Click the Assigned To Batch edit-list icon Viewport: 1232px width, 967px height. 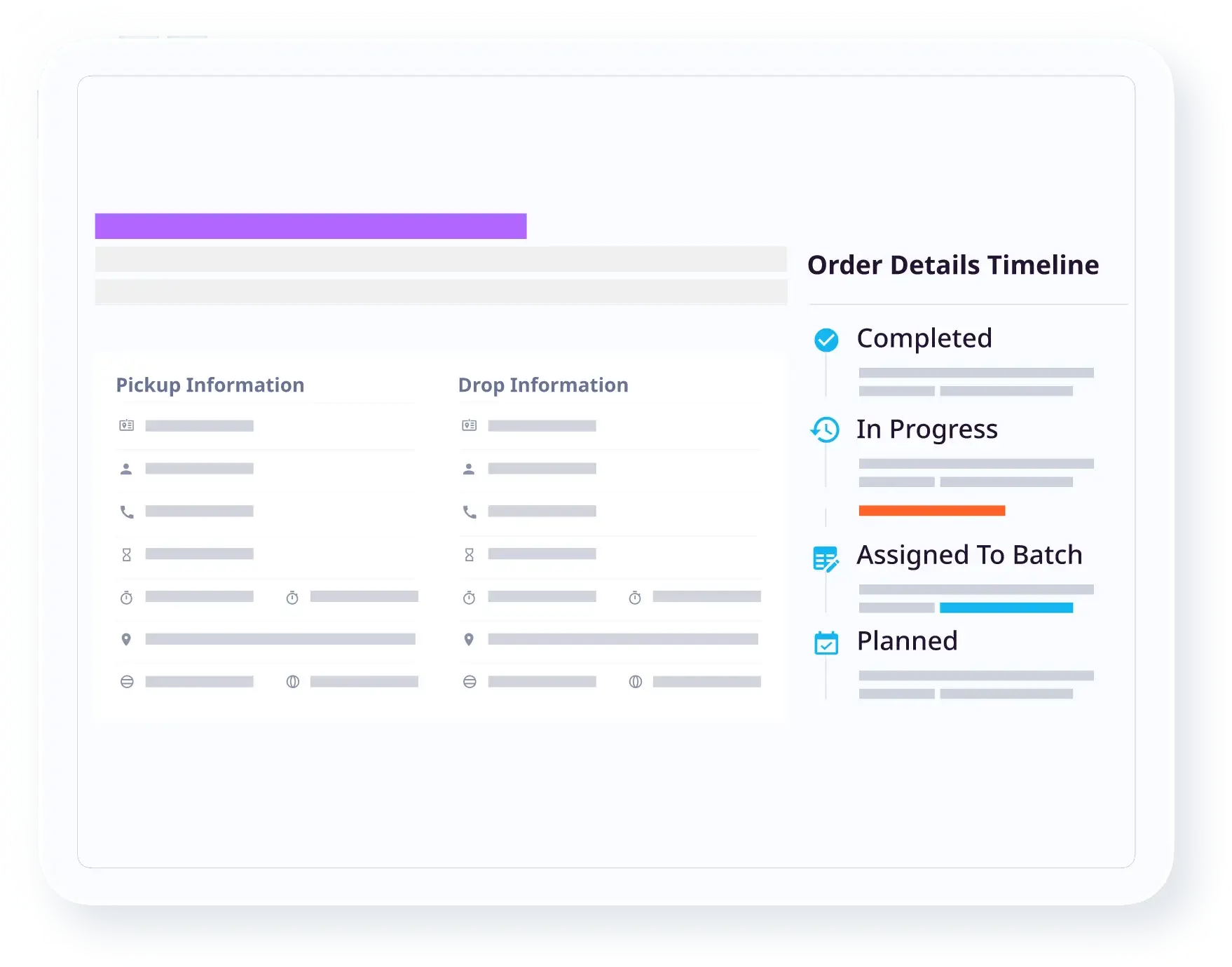click(826, 558)
